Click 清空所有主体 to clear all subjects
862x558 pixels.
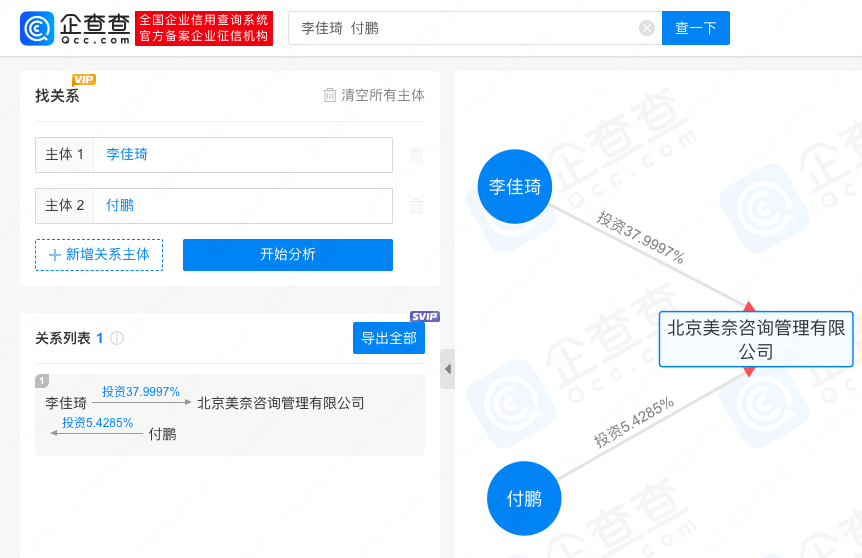pyautogui.click(x=383, y=95)
